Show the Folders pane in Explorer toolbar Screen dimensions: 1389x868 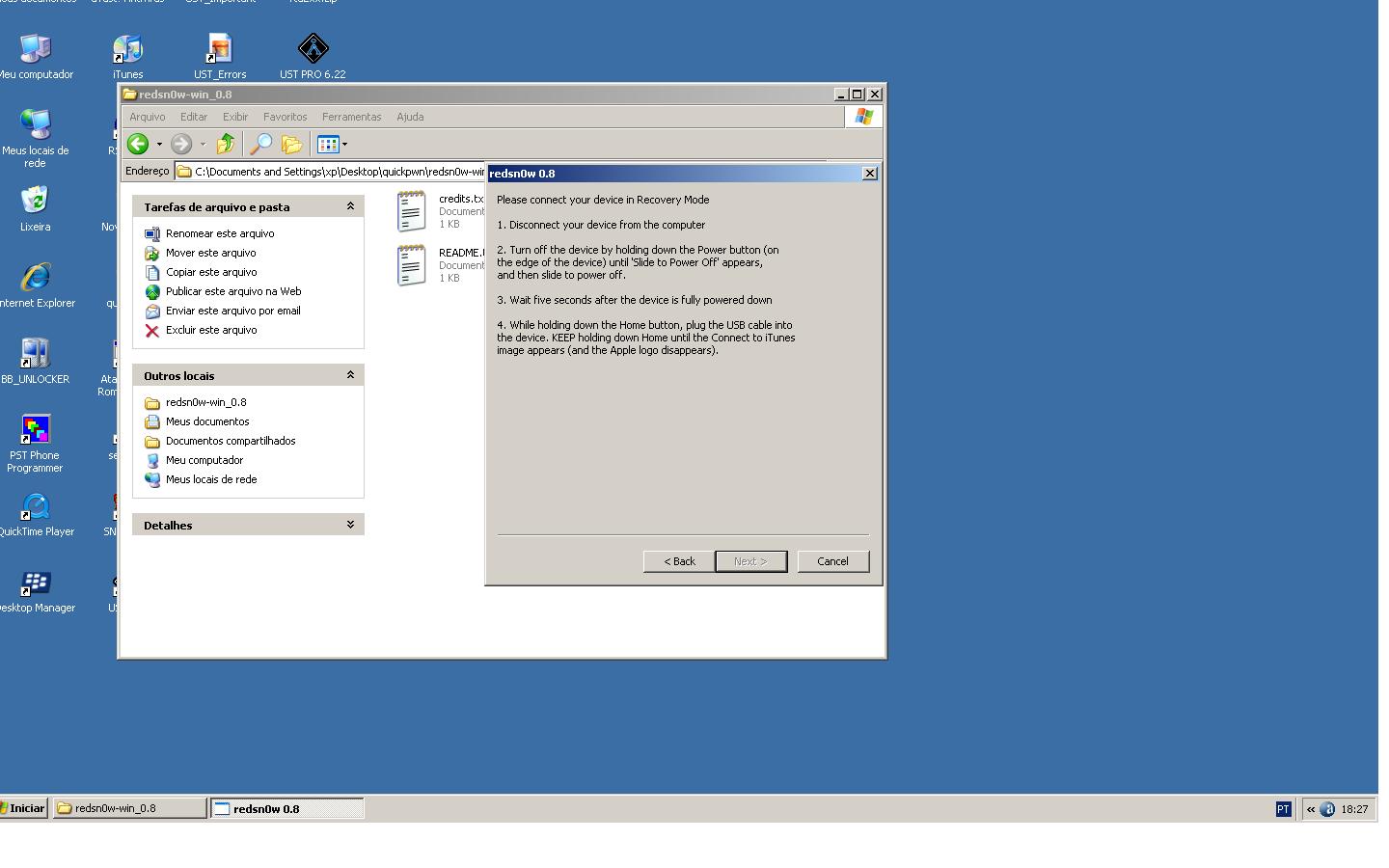coord(291,144)
